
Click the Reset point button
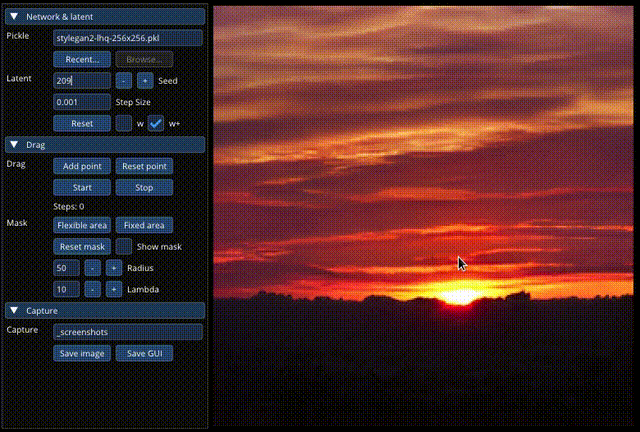[144, 166]
